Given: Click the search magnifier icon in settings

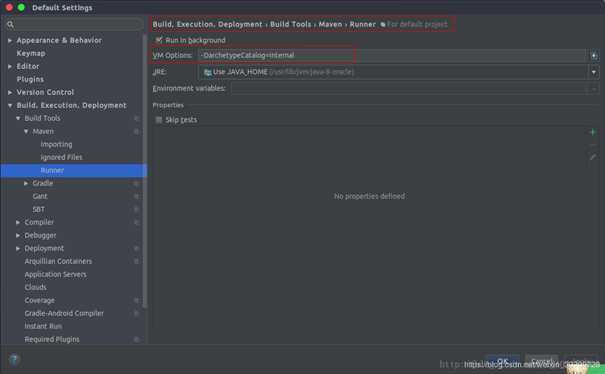Looking at the screenshot, I should click(x=10, y=25).
